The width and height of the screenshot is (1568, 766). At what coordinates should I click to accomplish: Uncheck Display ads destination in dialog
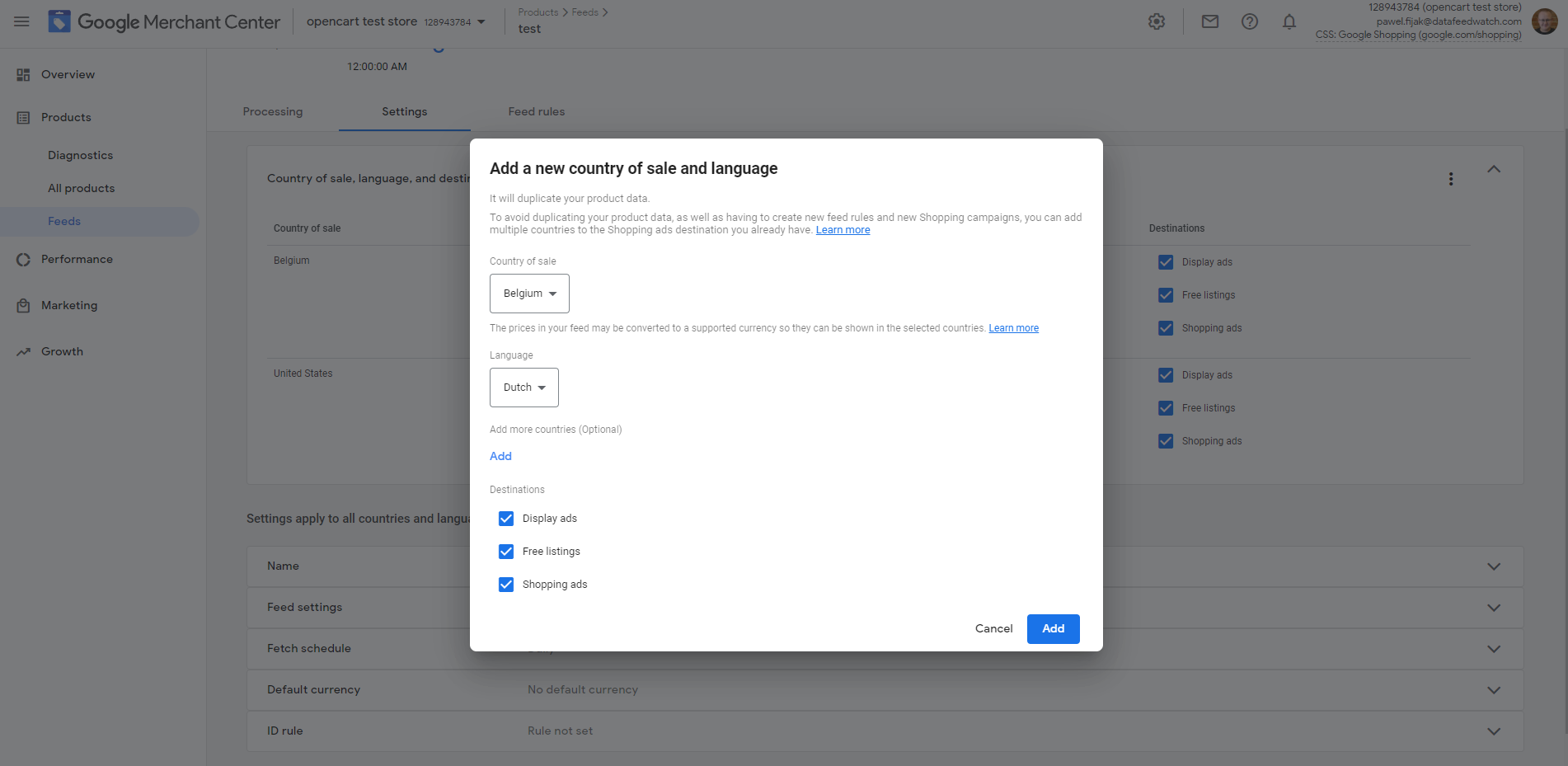(505, 518)
